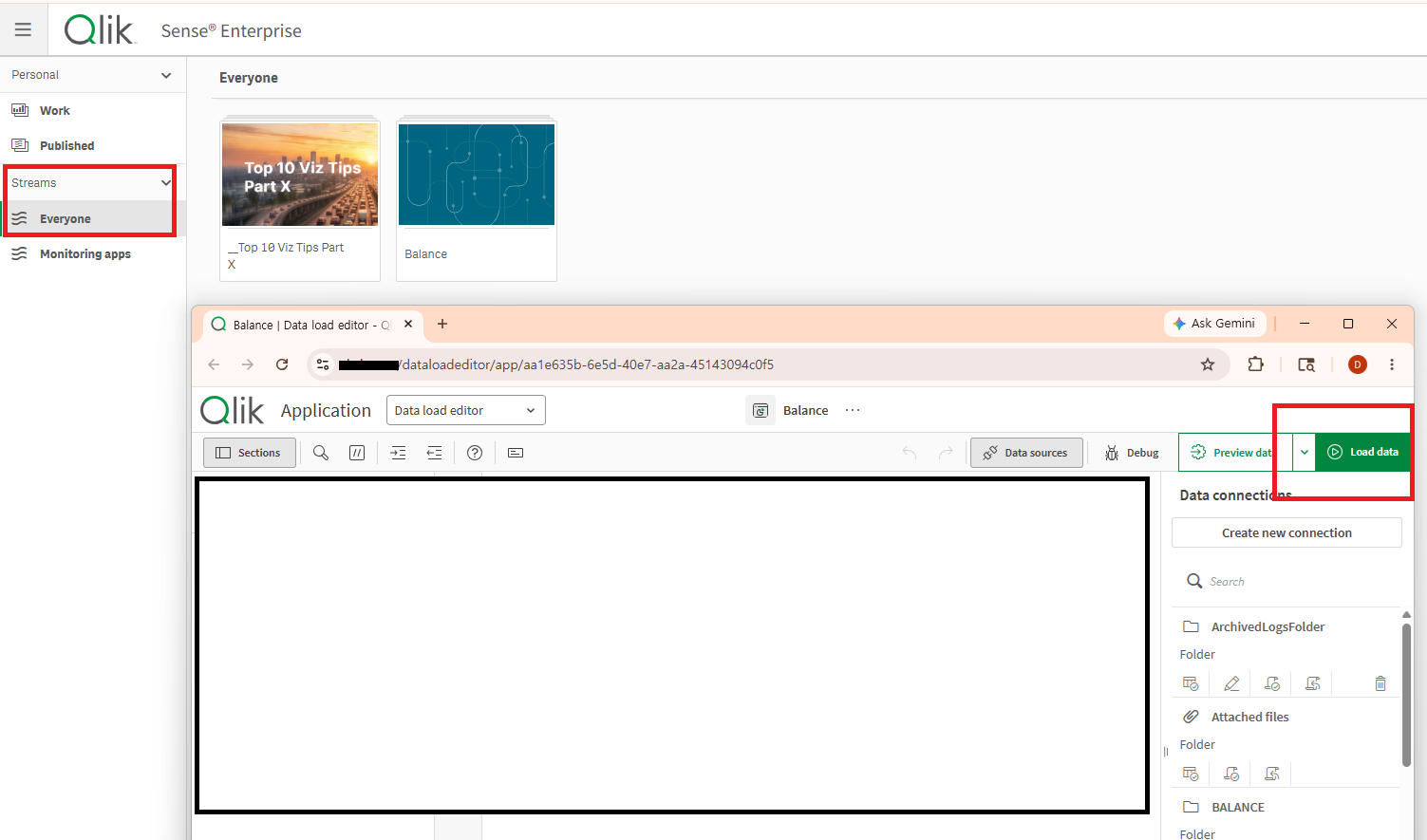Open Chrome three-dot menu
This screenshot has width=1427, height=840.
coord(1392,364)
